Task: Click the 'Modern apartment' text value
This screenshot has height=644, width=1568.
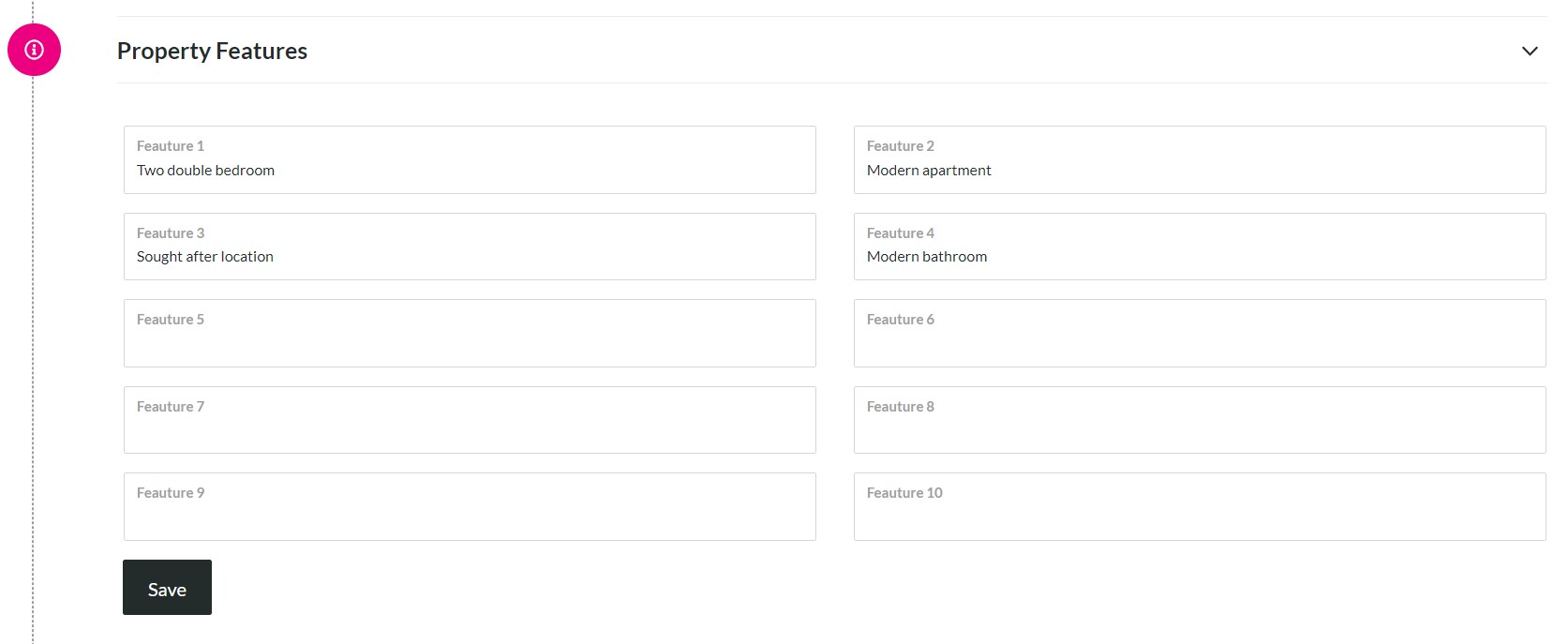Action: 929,171
